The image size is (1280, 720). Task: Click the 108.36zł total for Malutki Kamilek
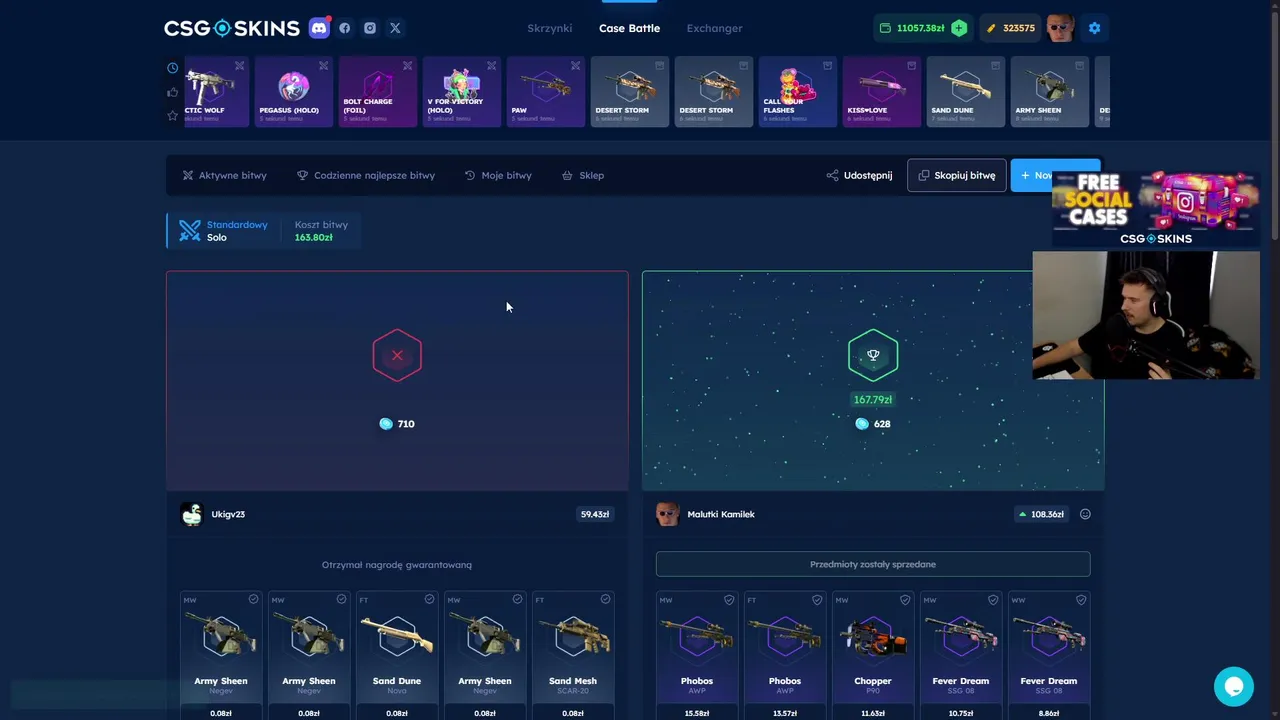(1040, 514)
